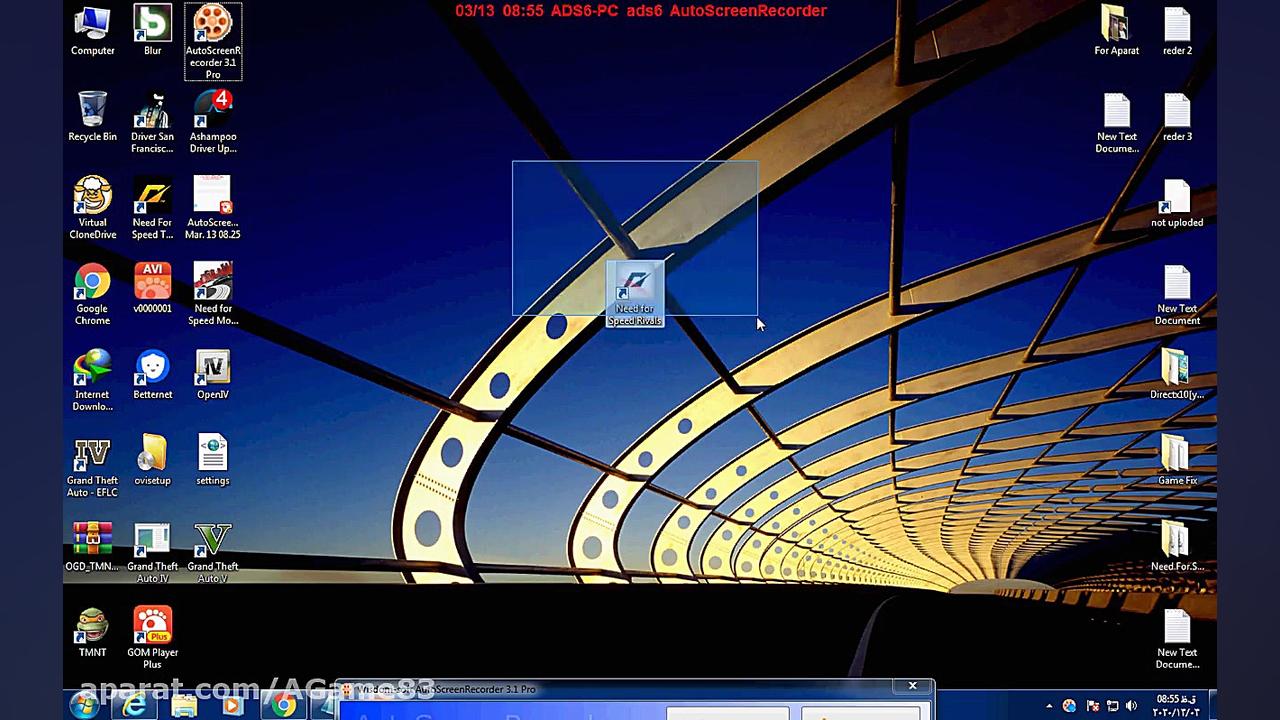Select the OGD_TMN... archive icon
The width and height of the screenshot is (1280, 720).
point(92,546)
